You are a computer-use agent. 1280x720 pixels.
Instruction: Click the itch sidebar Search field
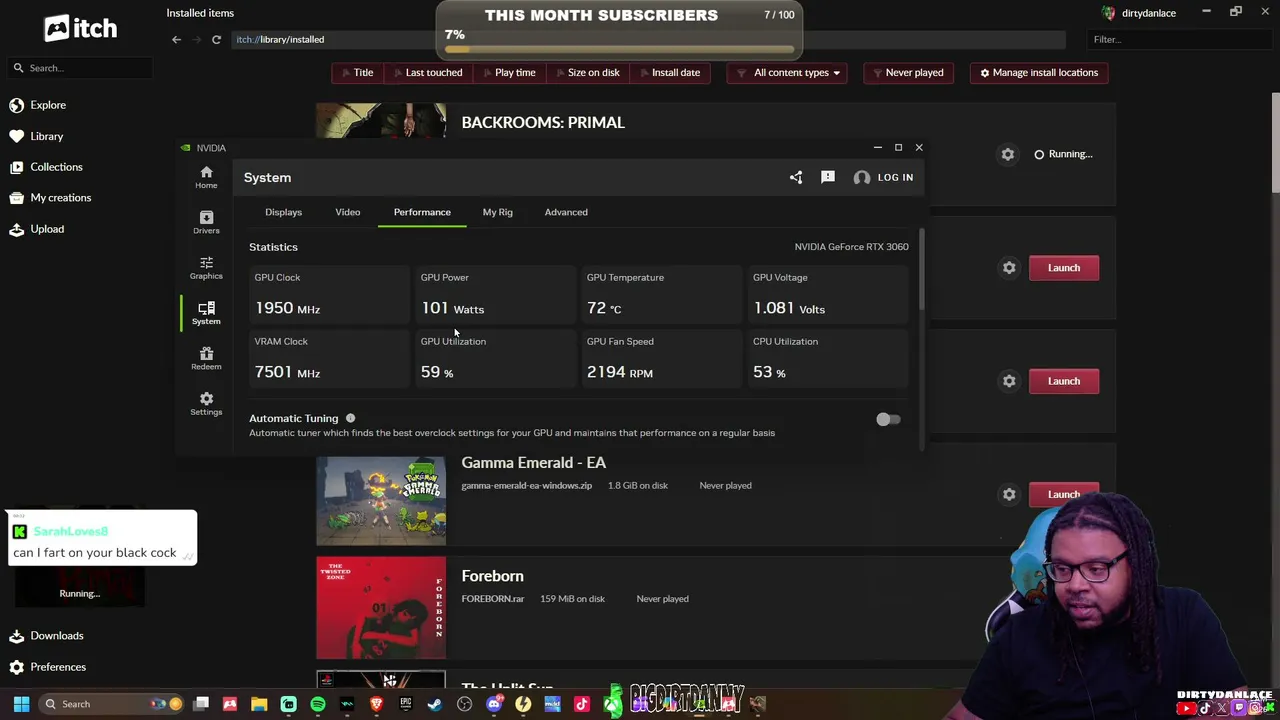pos(80,68)
